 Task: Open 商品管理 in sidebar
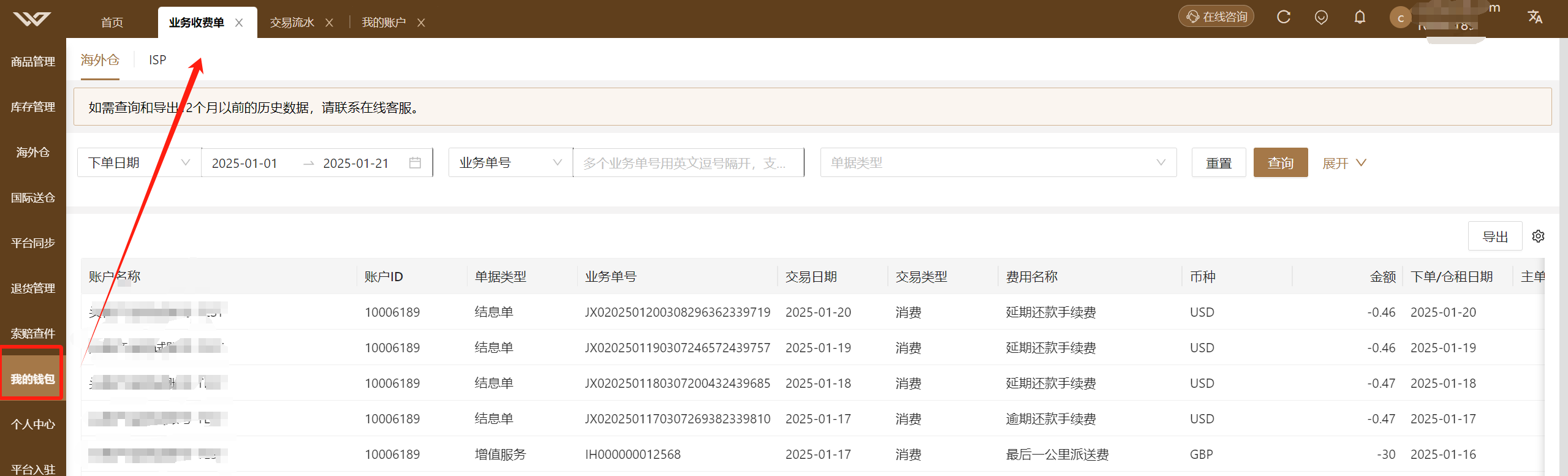33,62
